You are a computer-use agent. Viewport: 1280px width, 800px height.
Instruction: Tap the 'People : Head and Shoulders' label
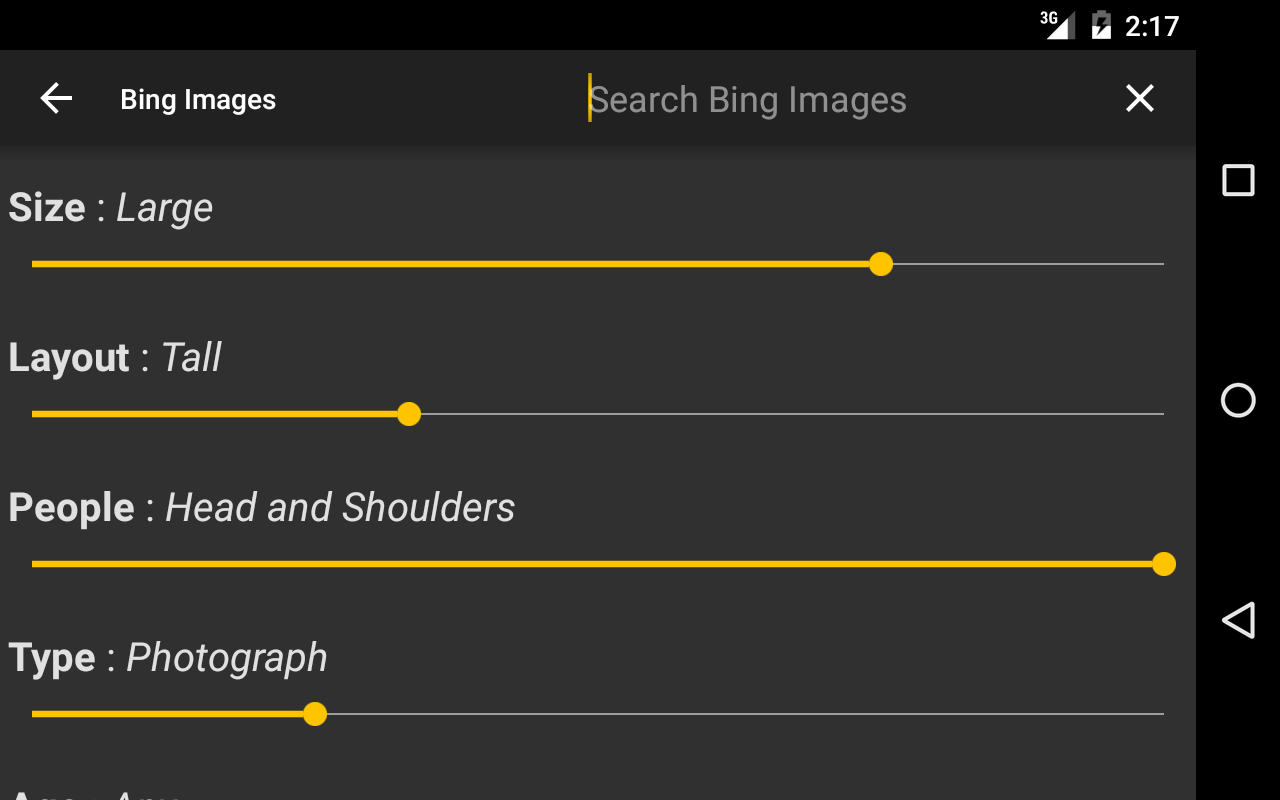pos(261,508)
